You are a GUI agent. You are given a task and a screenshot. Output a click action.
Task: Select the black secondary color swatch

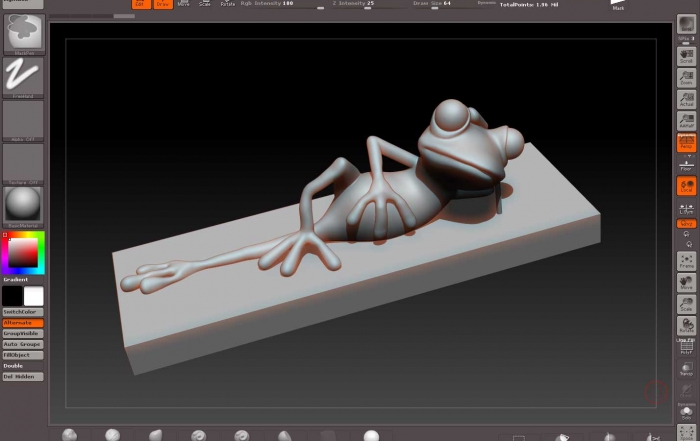click(x=11, y=296)
